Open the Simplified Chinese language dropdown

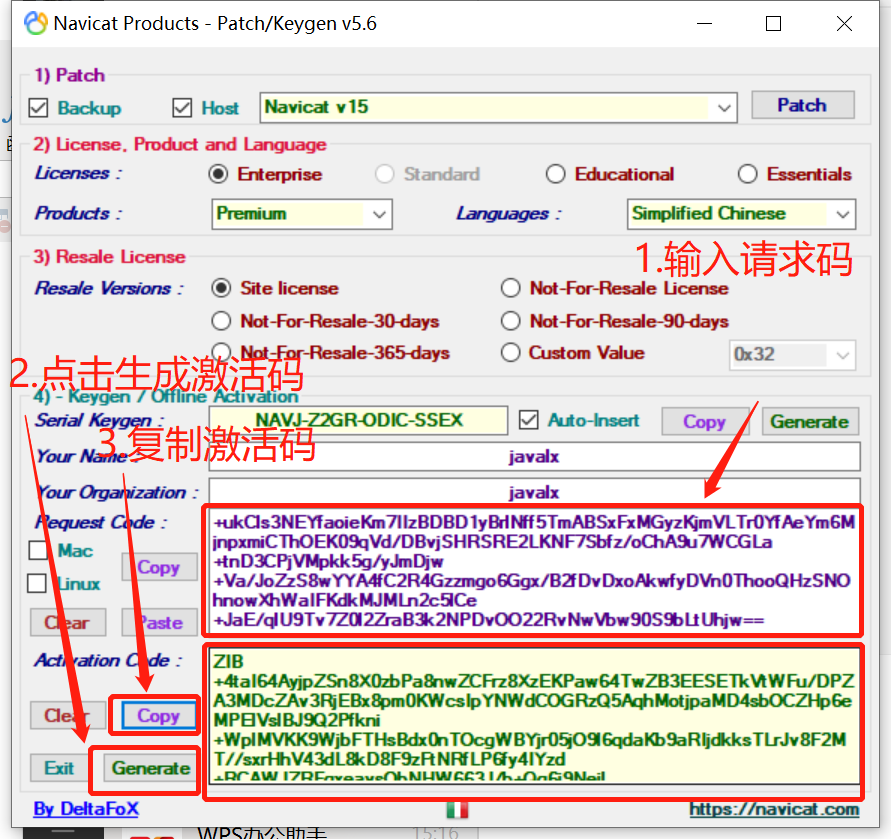(x=741, y=214)
